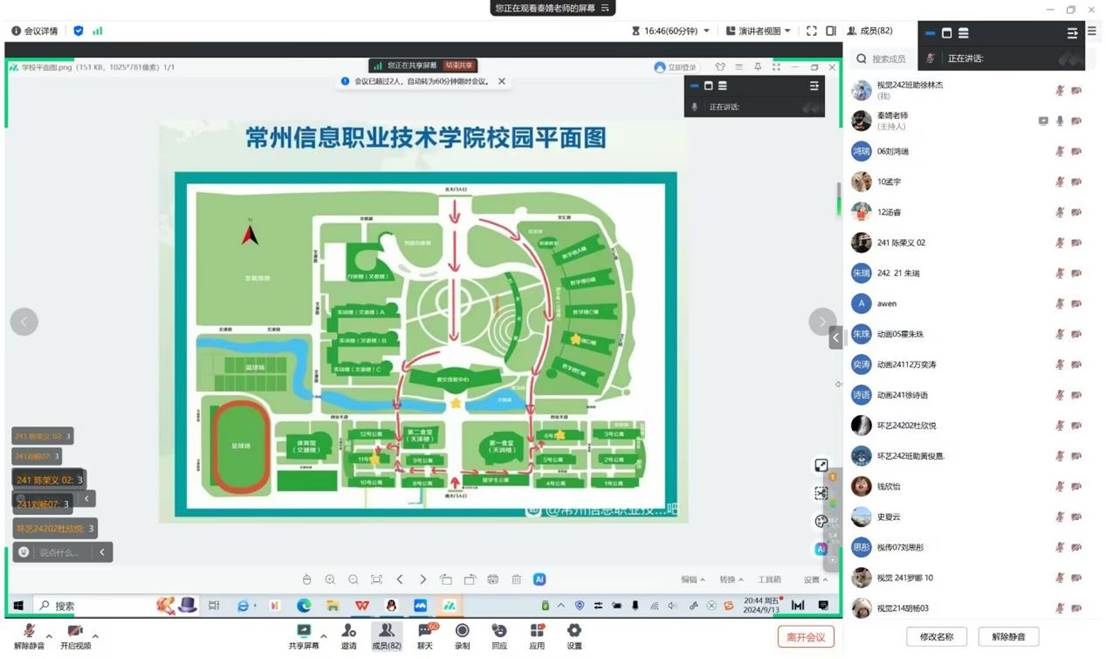The height and width of the screenshot is (659, 1106).
Task: Select member 242 21 朱瑞 in list
Action: point(966,273)
